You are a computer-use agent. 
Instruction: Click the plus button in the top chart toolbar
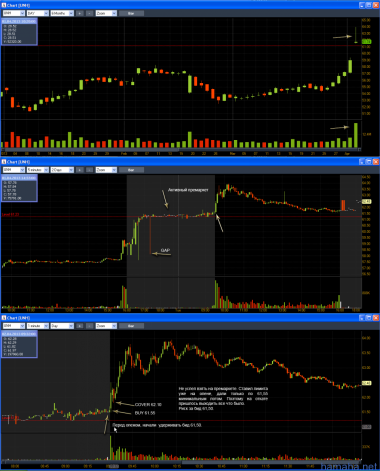[x=80, y=13]
